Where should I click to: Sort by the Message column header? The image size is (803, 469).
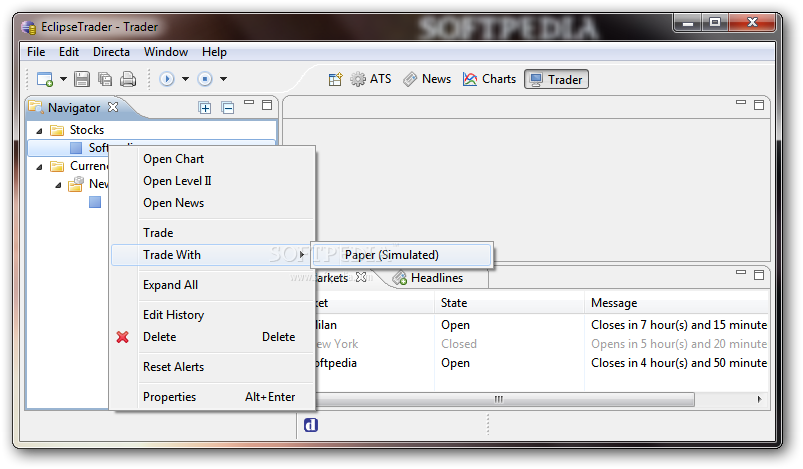click(x=677, y=303)
